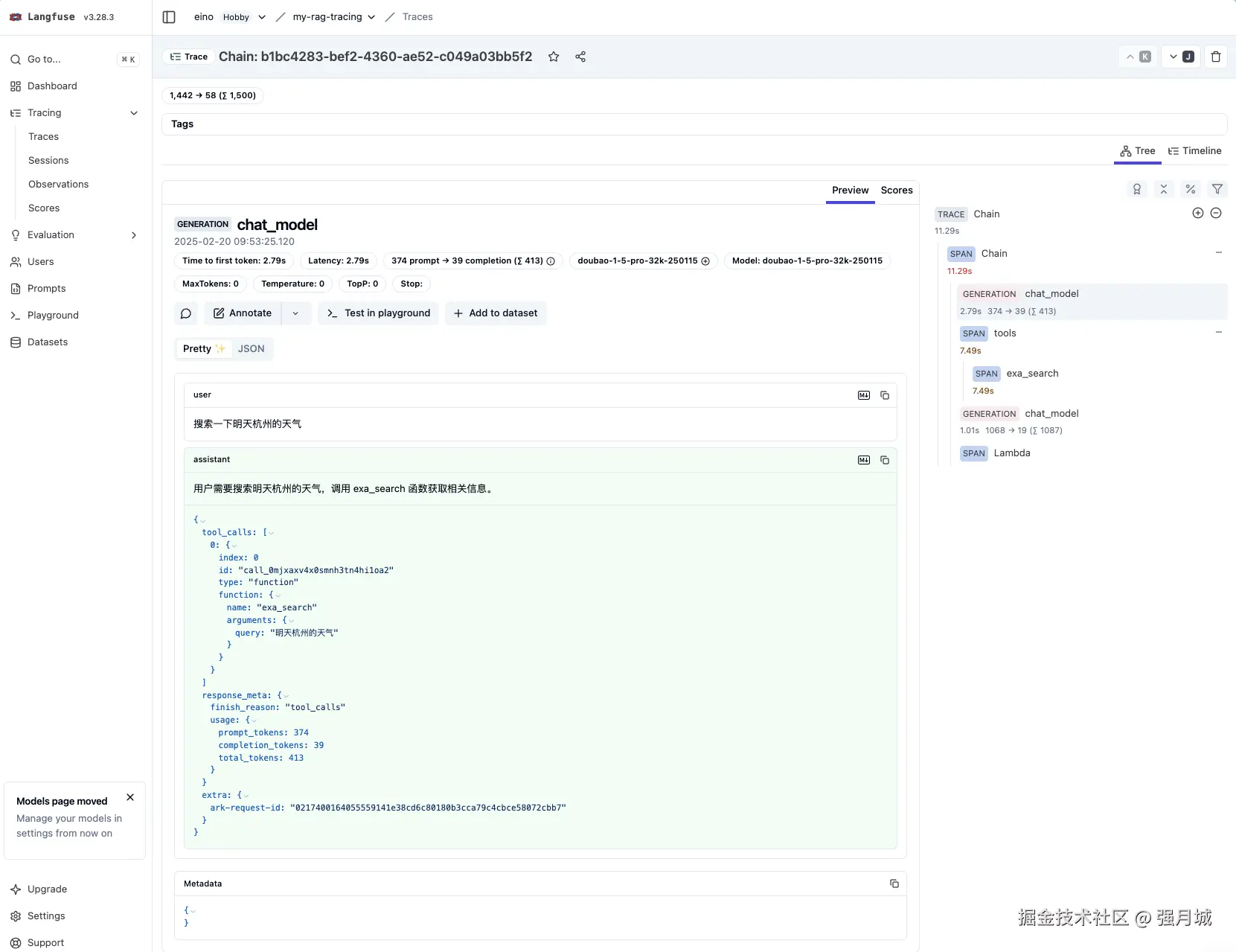Click the share trace icon
The height and width of the screenshot is (952, 1236).
pyautogui.click(x=580, y=57)
